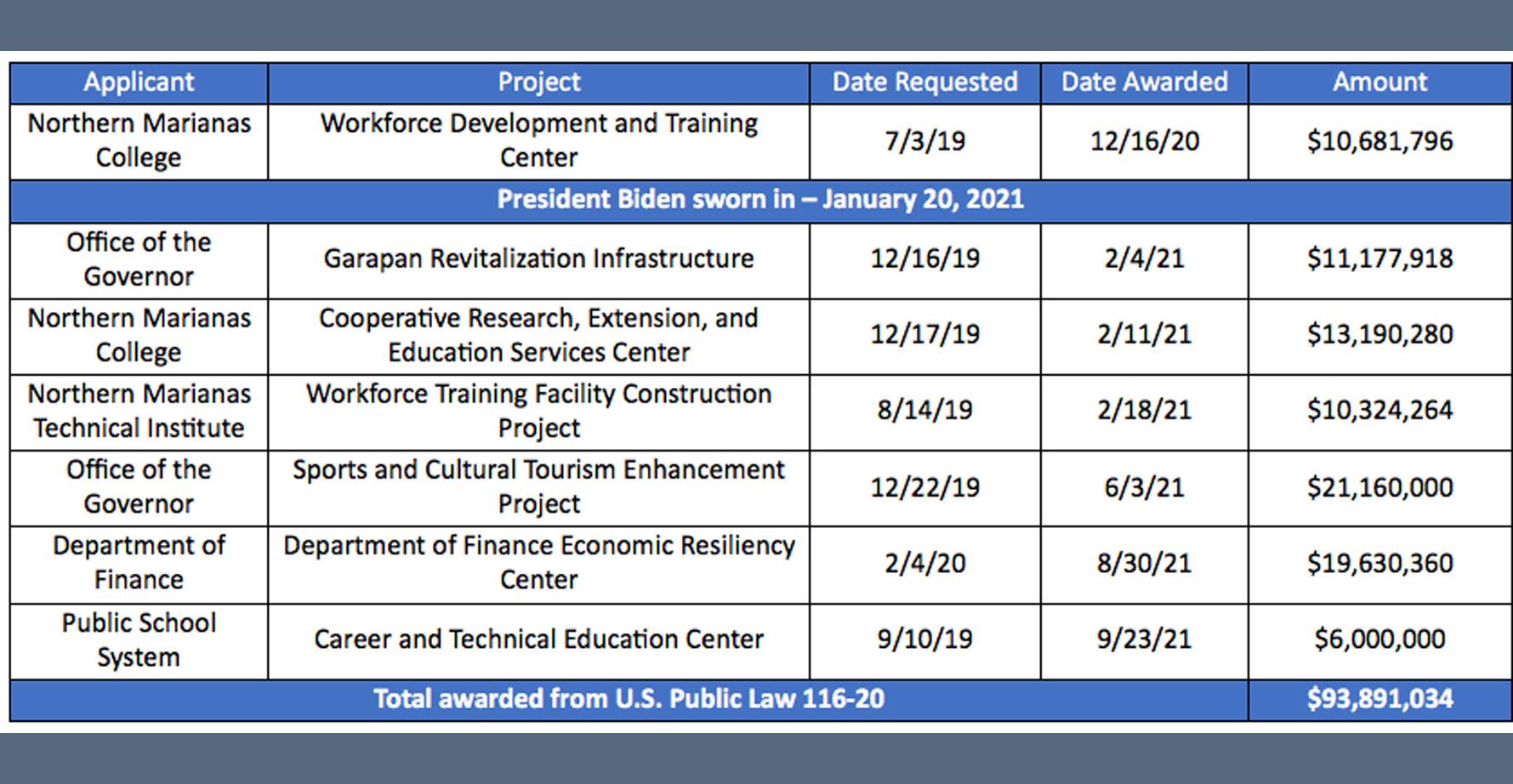Click the Date Awarded column header

[1144, 82]
